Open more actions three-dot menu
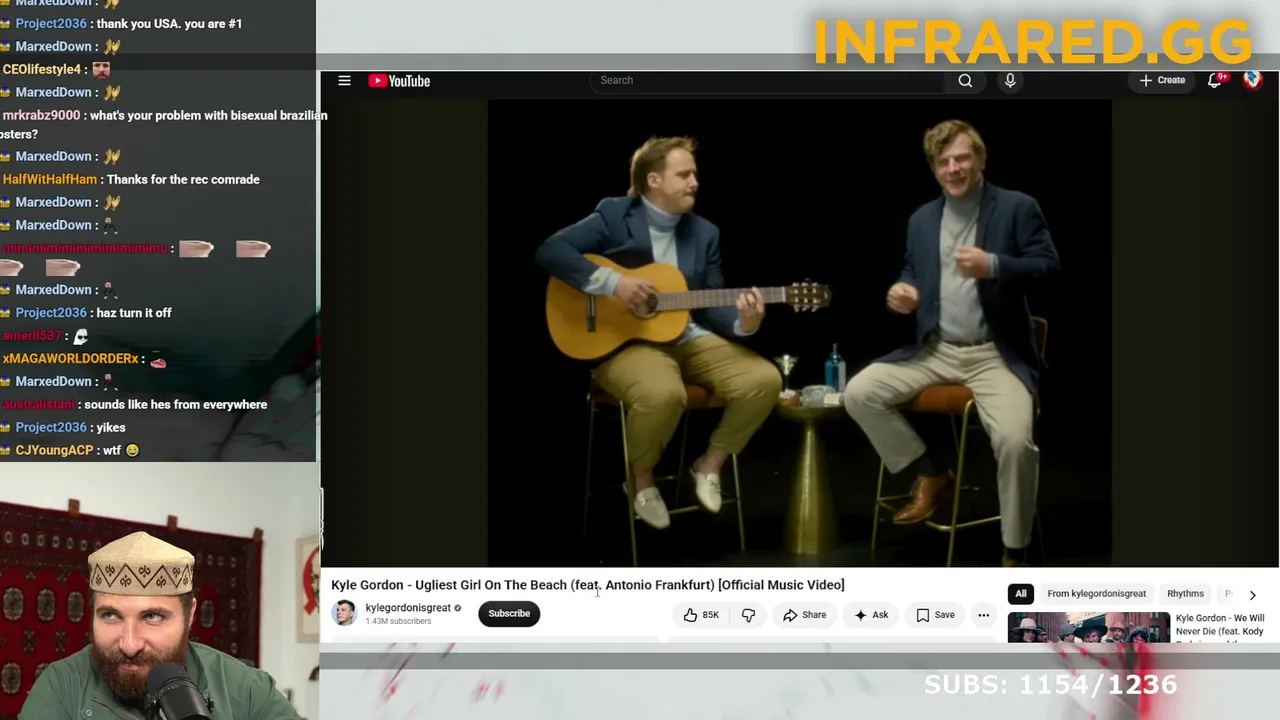Image resolution: width=1280 pixels, height=720 pixels. tap(984, 615)
